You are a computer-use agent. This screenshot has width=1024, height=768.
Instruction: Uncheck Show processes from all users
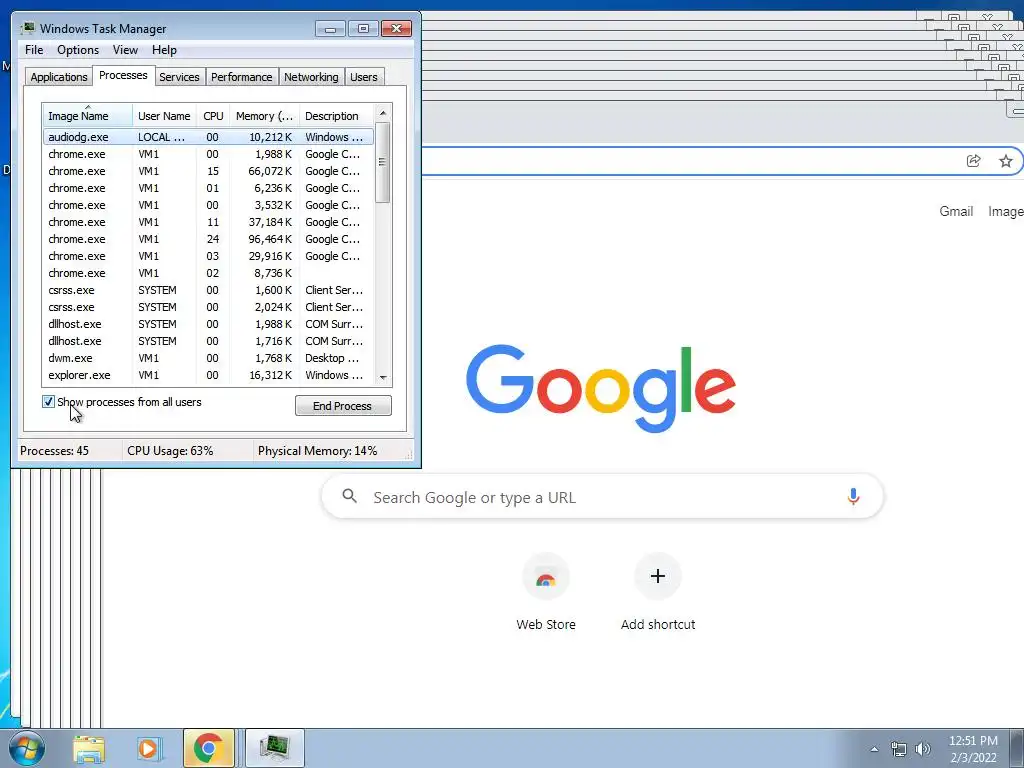48,402
